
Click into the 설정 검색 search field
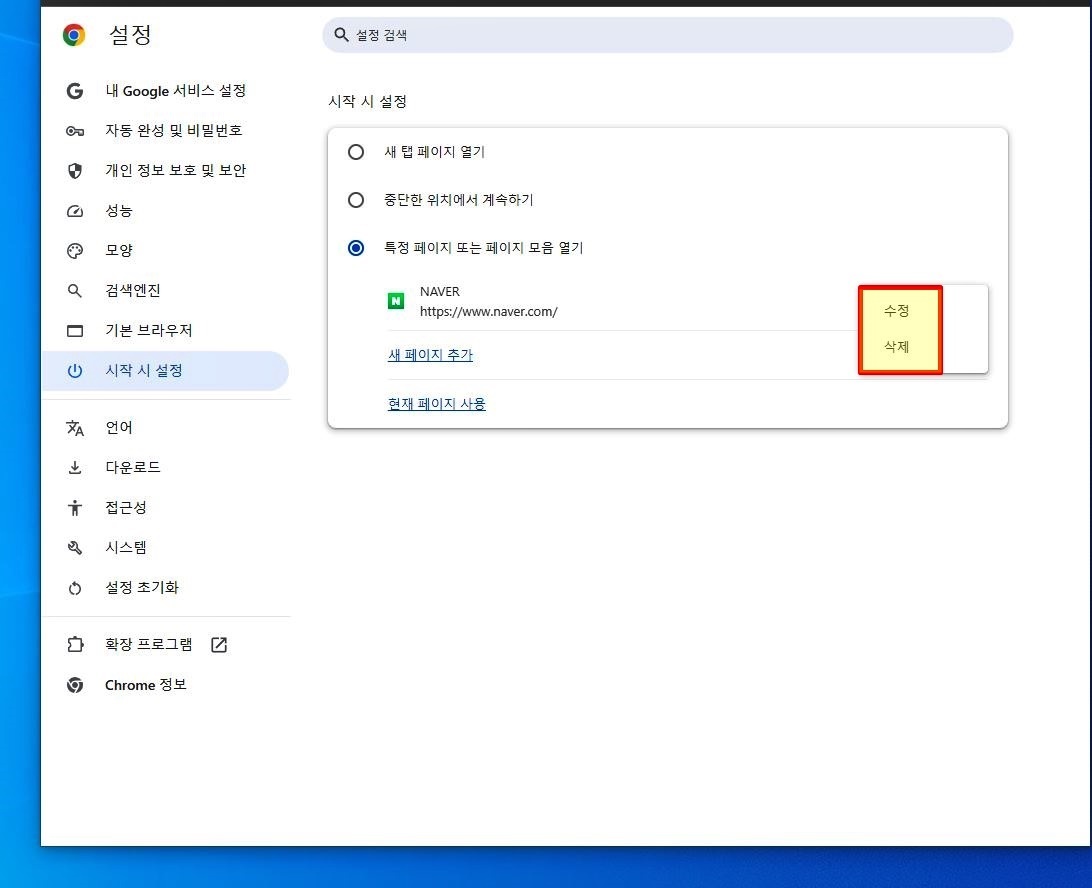point(667,35)
